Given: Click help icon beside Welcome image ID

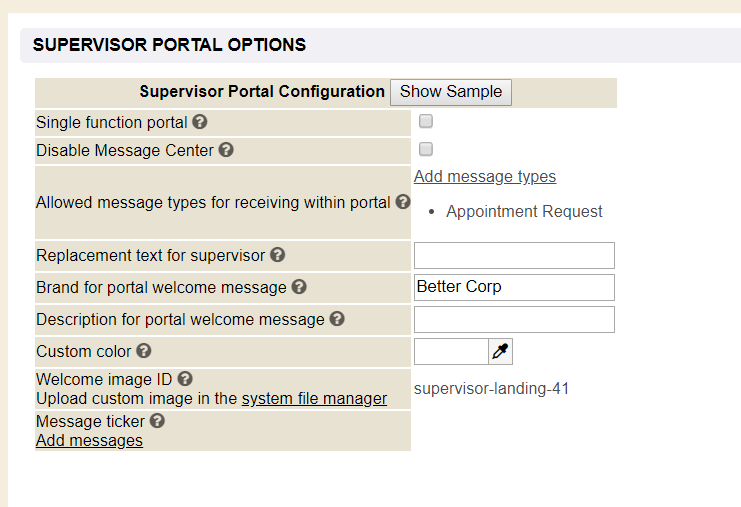Looking at the screenshot, I should click(185, 380).
